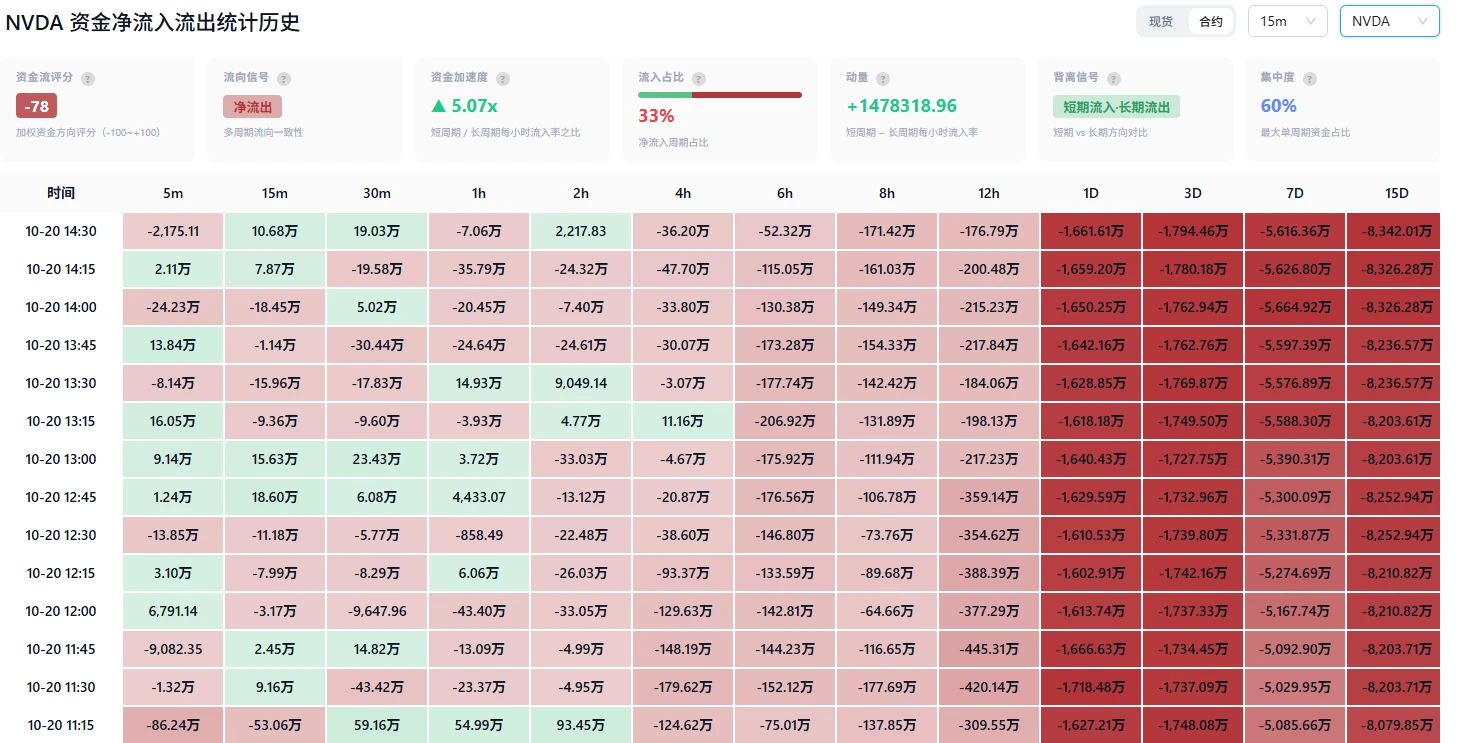This screenshot has height=743, width=1457.
Task: Click cell -1,718.48万 in 1D column
Action: pyautogui.click(x=1091, y=687)
